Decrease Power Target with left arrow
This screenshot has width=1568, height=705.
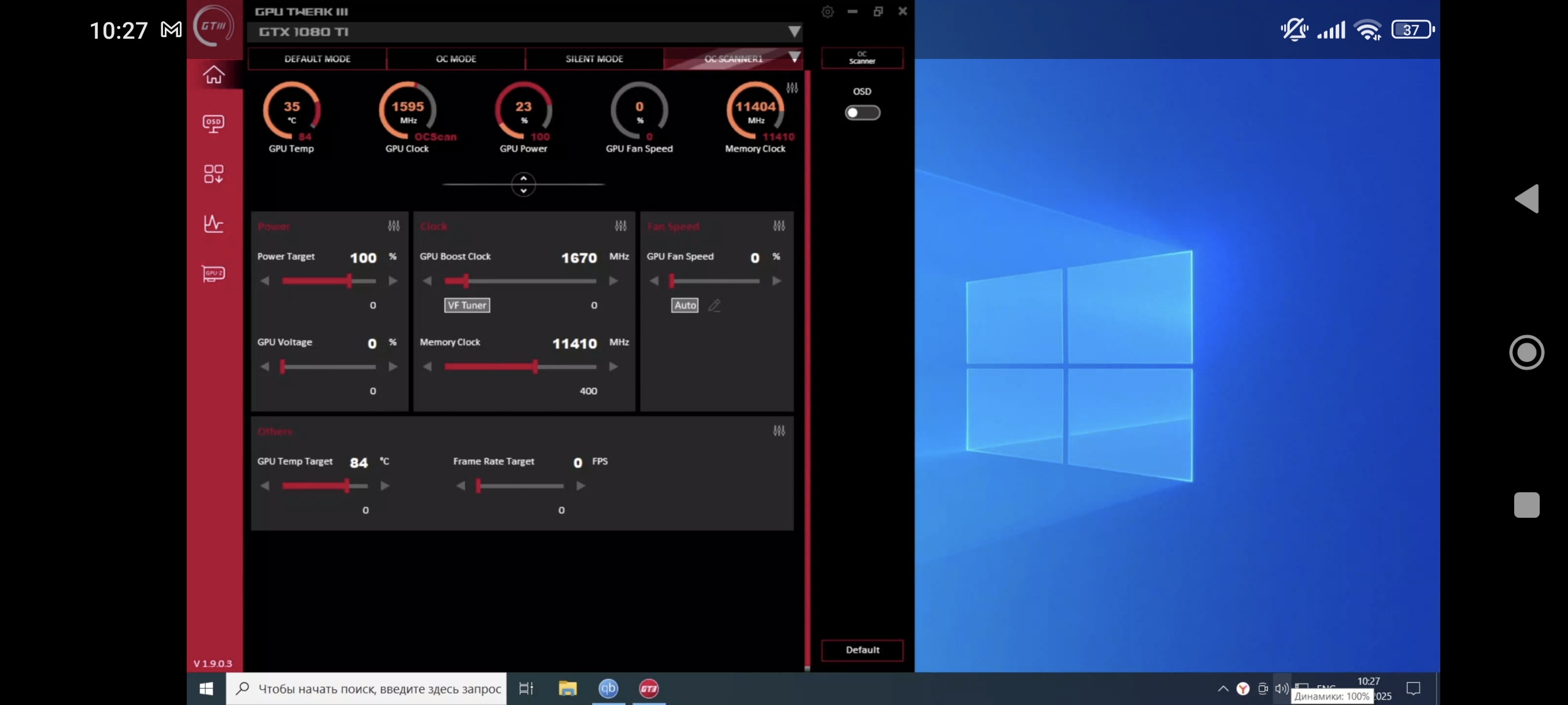pos(265,281)
